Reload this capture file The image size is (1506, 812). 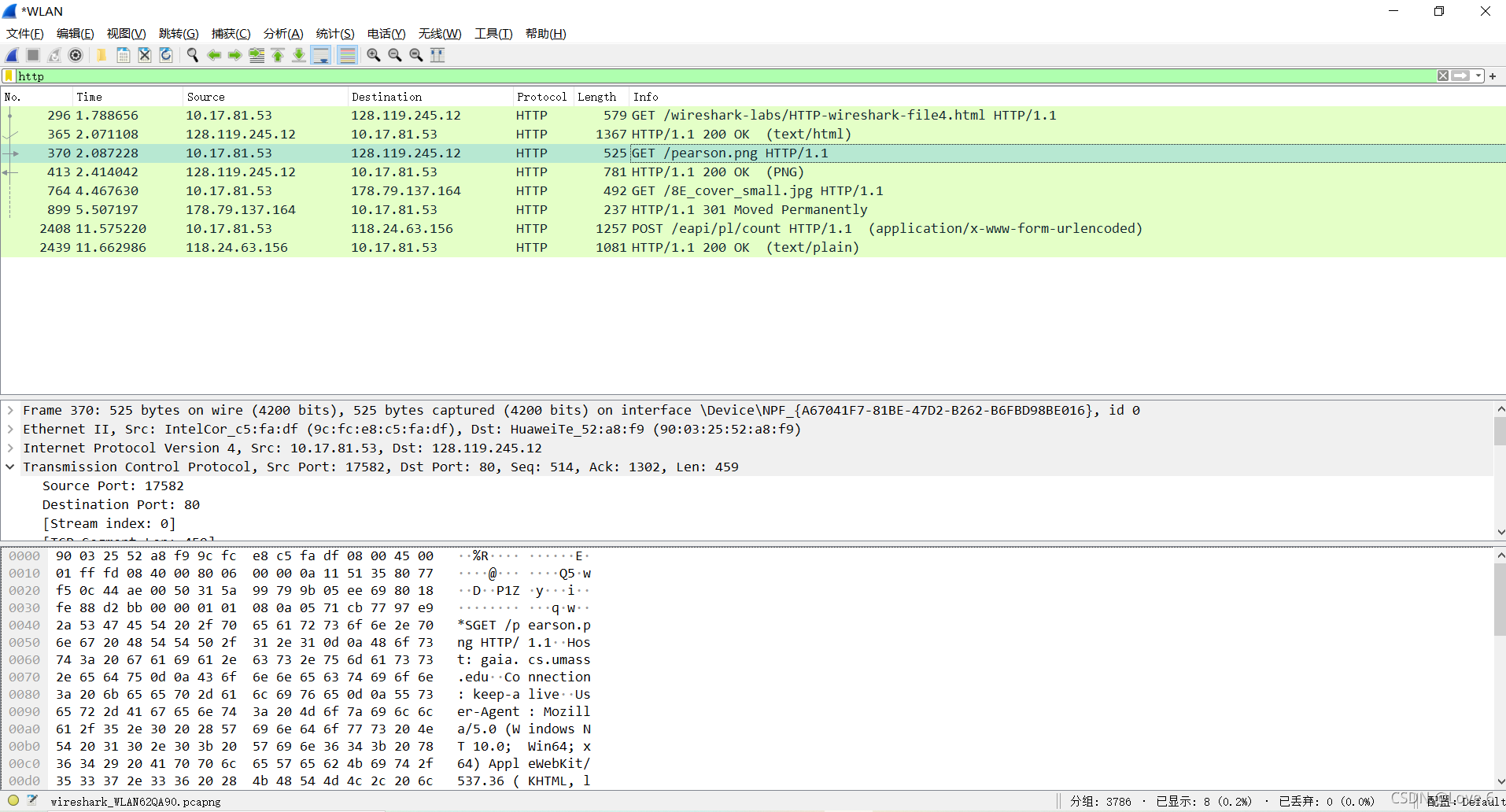click(x=166, y=55)
